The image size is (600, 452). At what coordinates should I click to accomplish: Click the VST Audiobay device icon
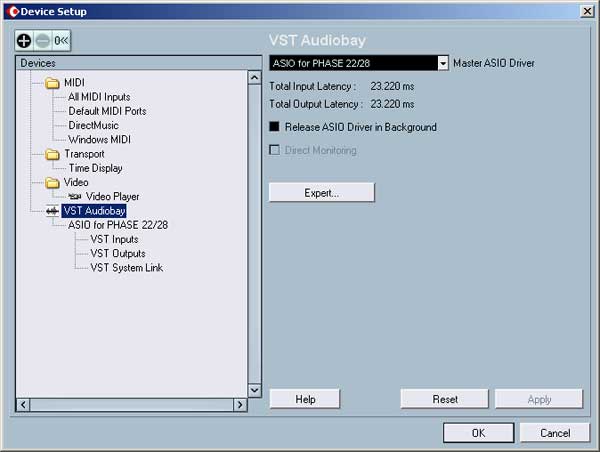(51, 211)
